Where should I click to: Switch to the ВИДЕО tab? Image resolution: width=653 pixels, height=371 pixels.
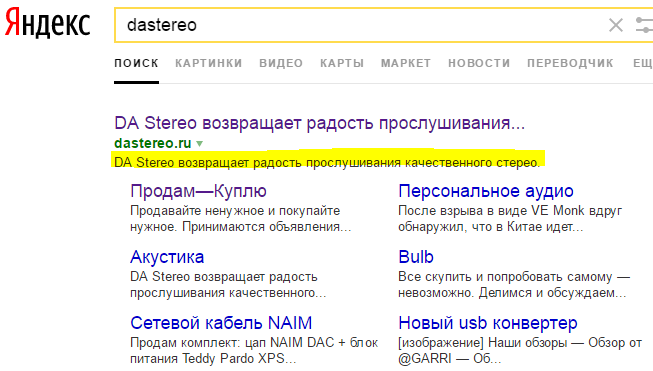281,63
